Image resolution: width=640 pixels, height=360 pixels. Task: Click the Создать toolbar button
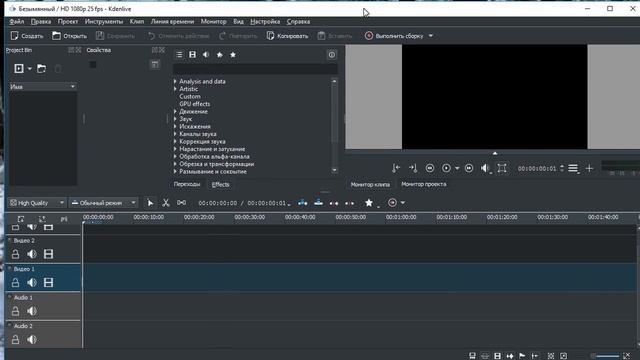click(x=27, y=36)
